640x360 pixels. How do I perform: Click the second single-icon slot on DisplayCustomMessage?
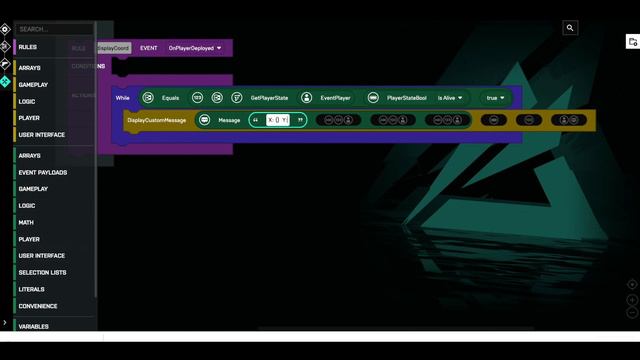click(529, 120)
